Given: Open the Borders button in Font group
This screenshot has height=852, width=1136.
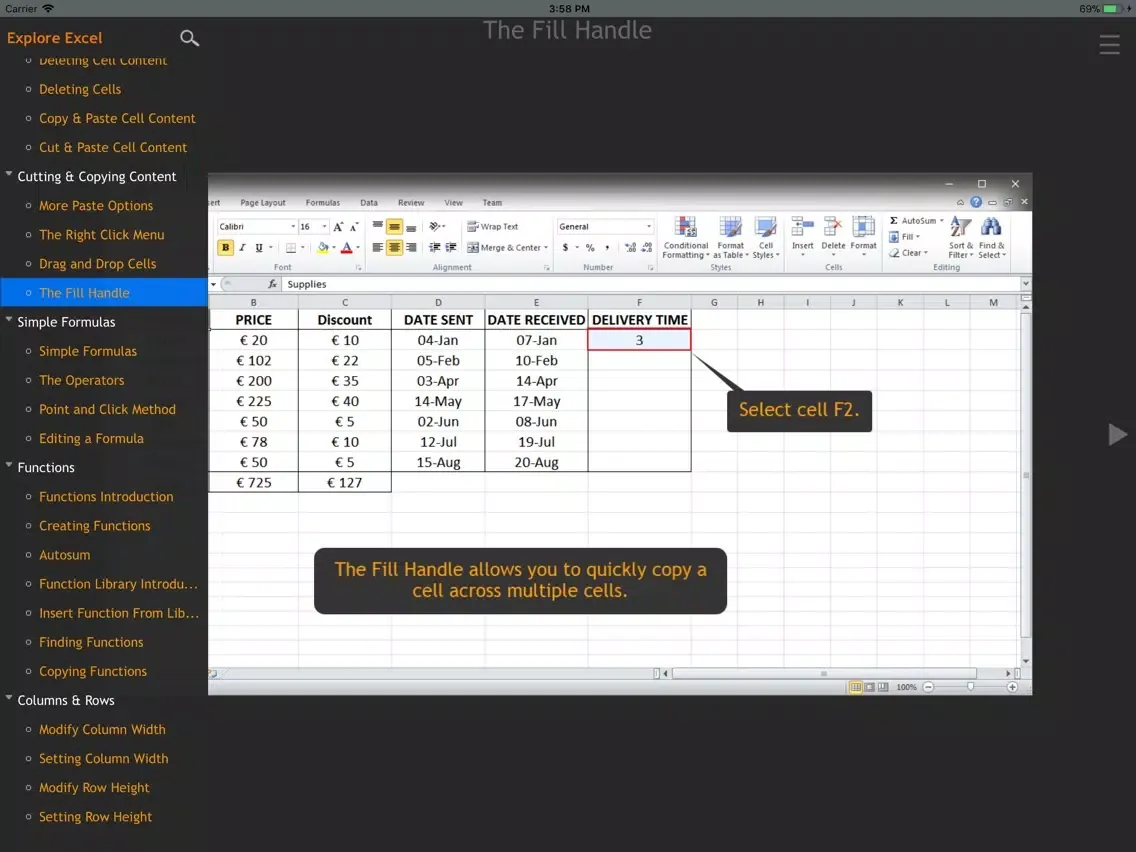Looking at the screenshot, I should (291, 248).
